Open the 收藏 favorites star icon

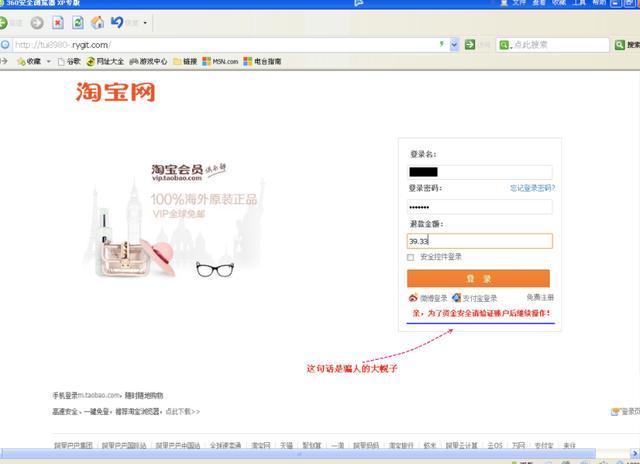point(21,62)
